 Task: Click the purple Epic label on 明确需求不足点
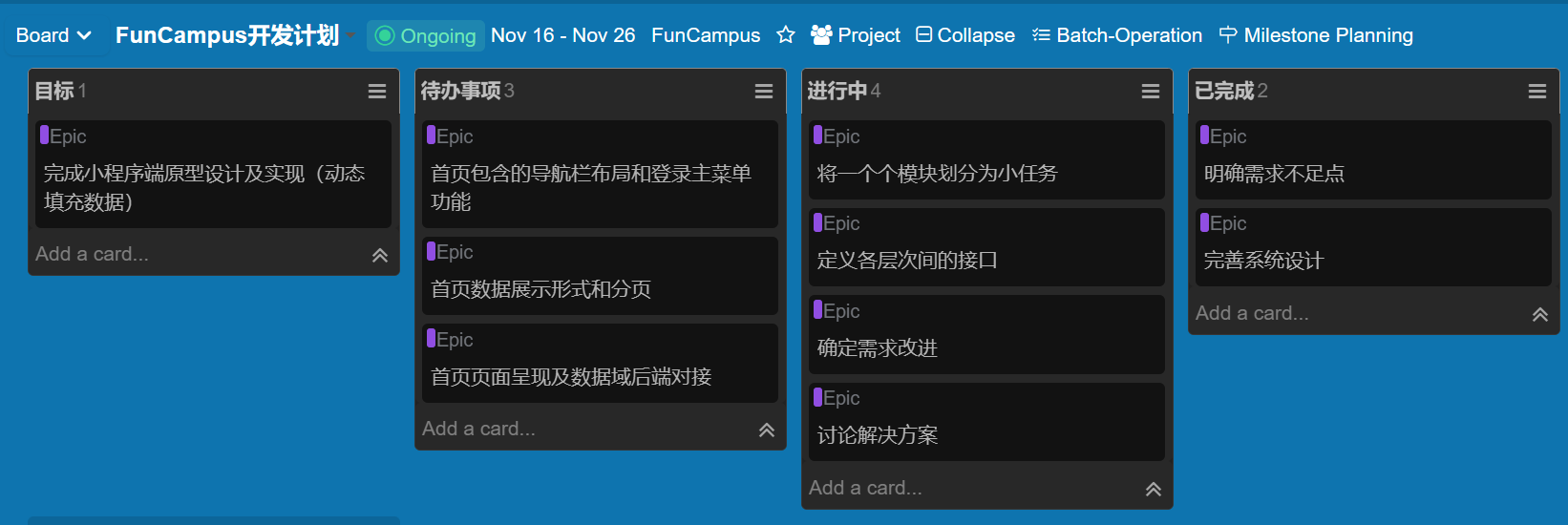point(1223,136)
